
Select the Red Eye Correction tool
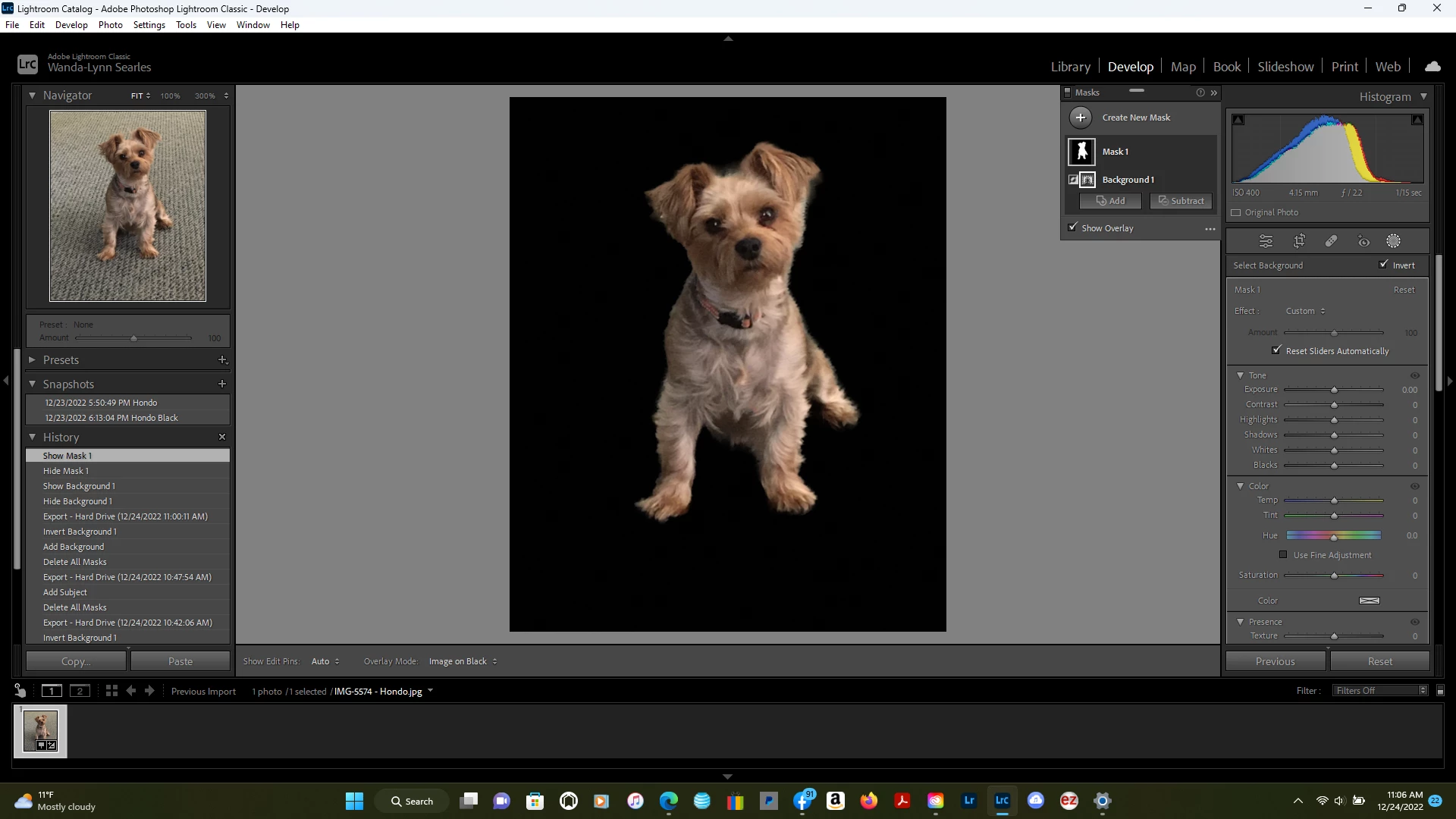pyautogui.click(x=1363, y=241)
